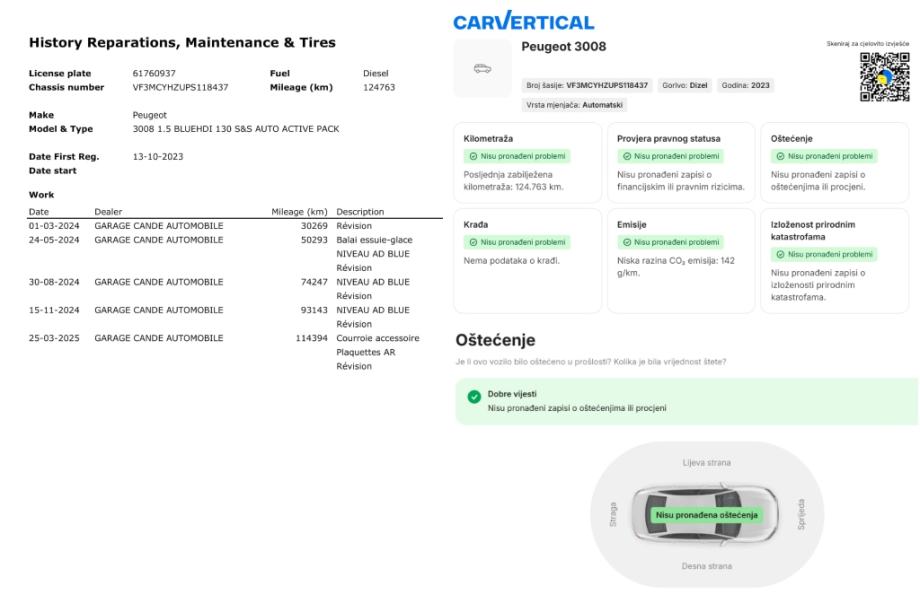Click the large Oštećenje section heading
Image resolution: width=920 pixels, height=612 pixels.
(495, 340)
